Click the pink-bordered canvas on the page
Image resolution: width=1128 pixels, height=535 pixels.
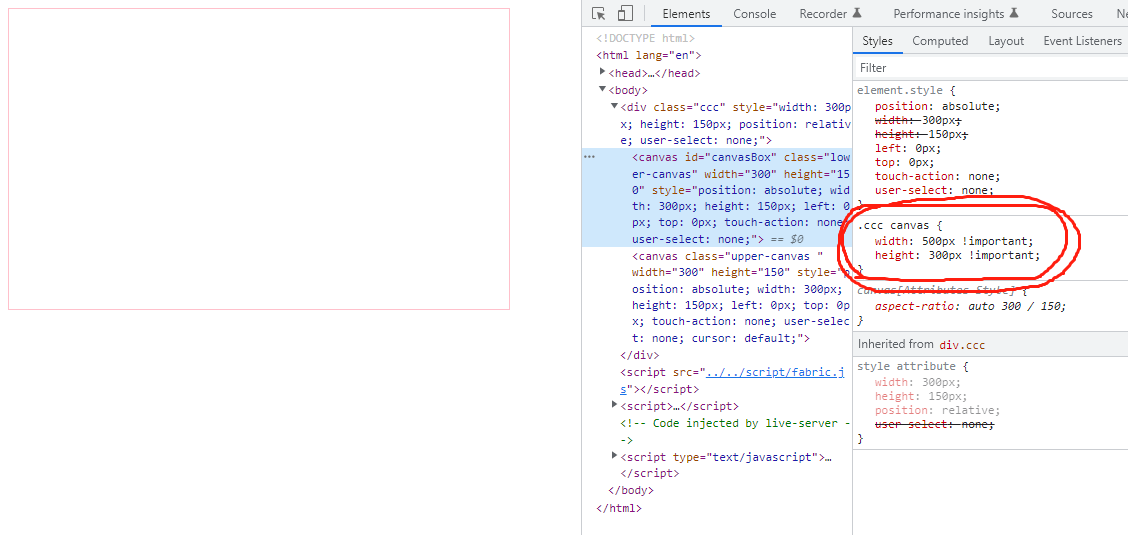259,159
